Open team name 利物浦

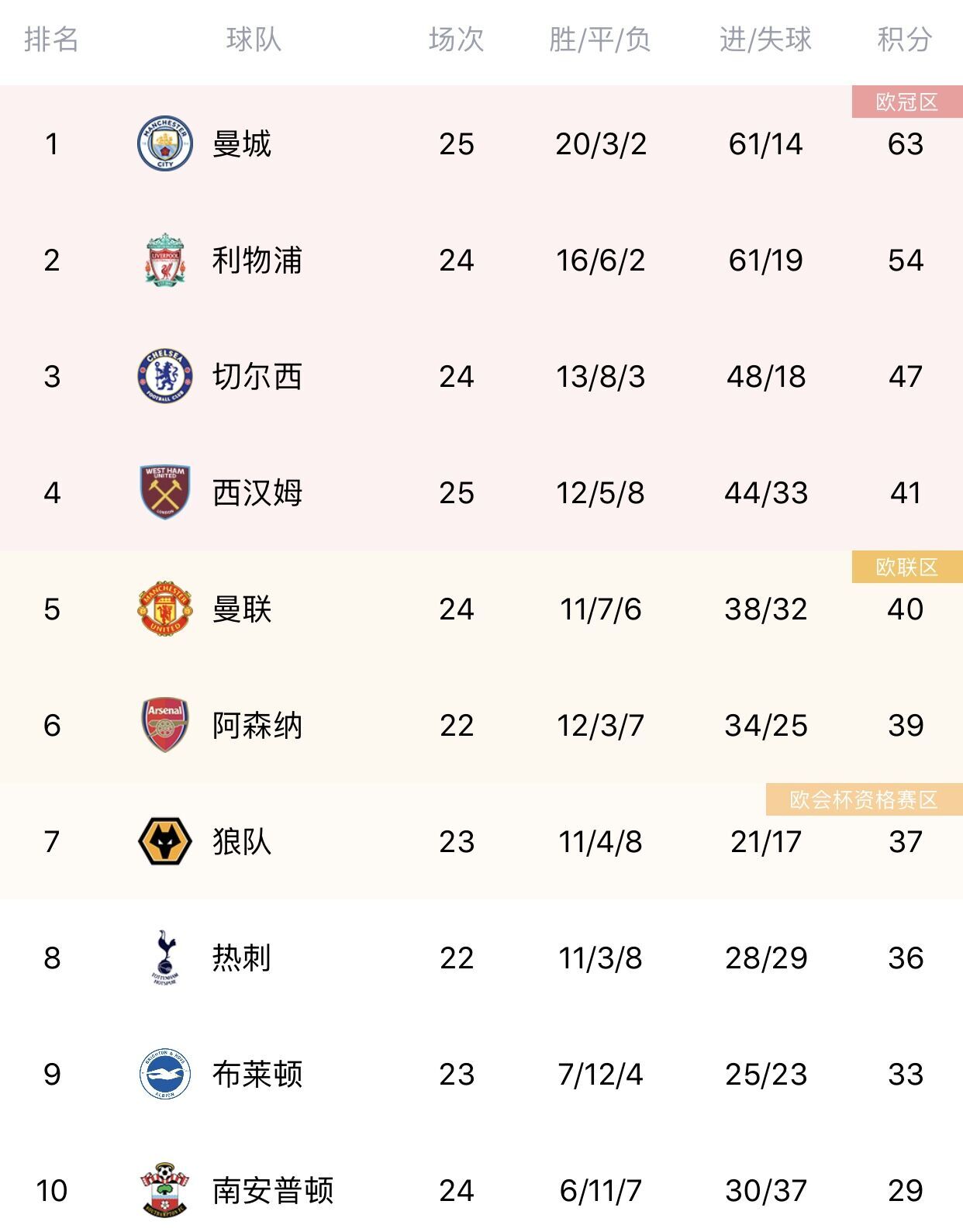click(257, 260)
